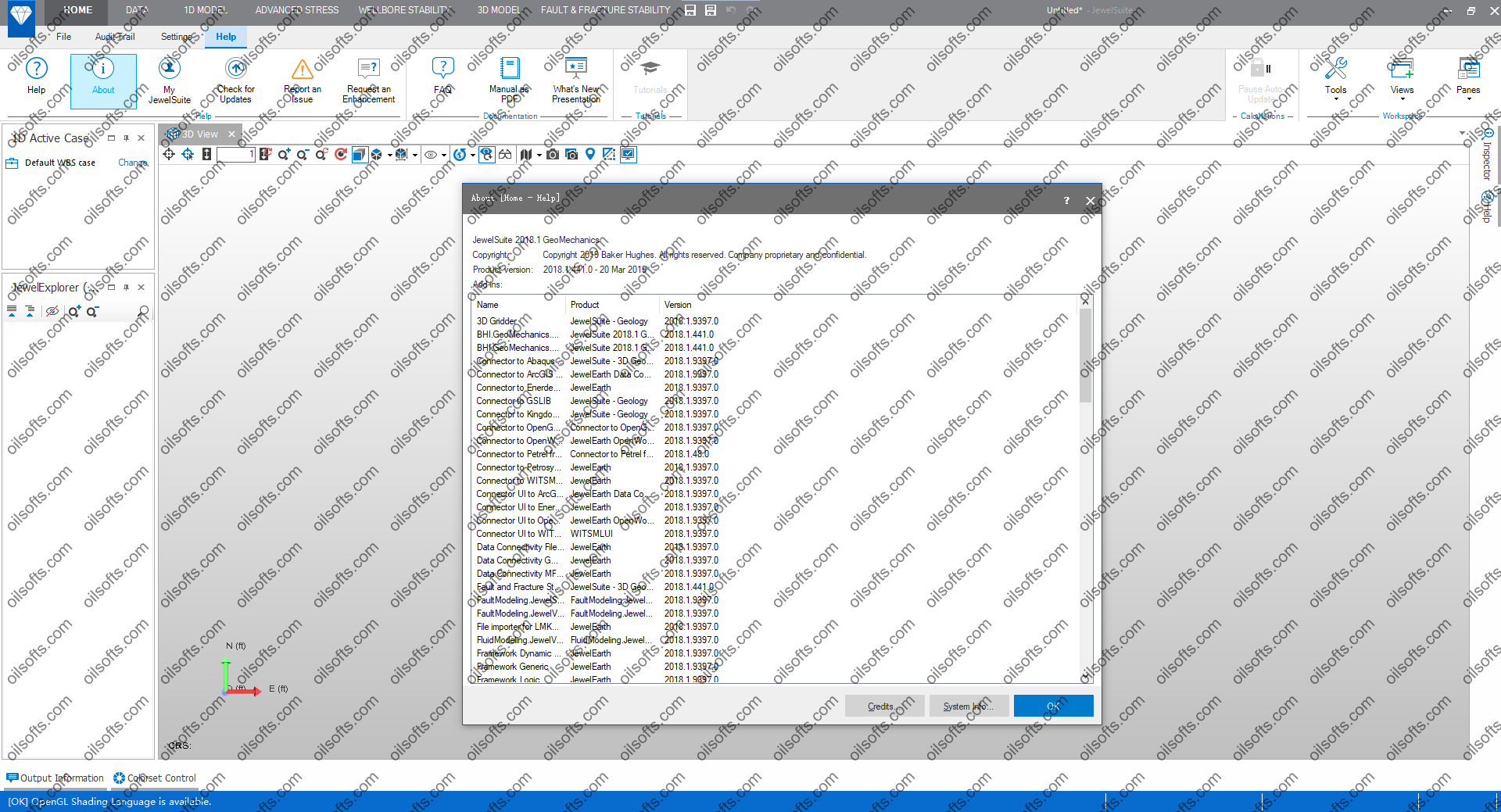Image resolution: width=1501 pixels, height=812 pixels.
Task: Open the Settings menu
Action: (x=177, y=37)
